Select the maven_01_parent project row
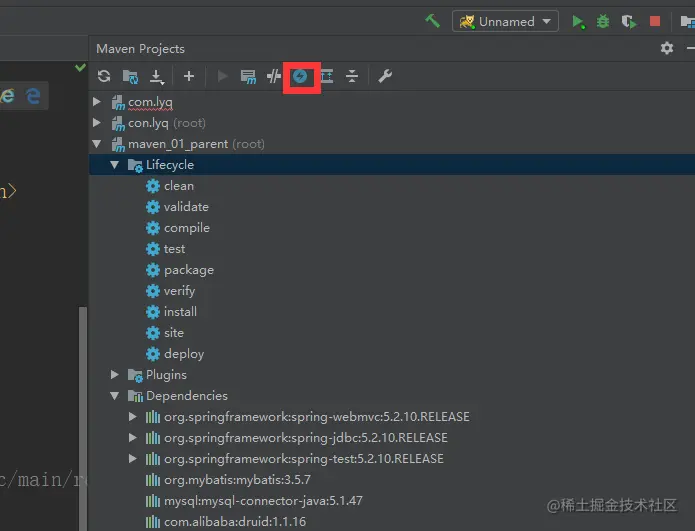This screenshot has width=695, height=531. (392, 144)
